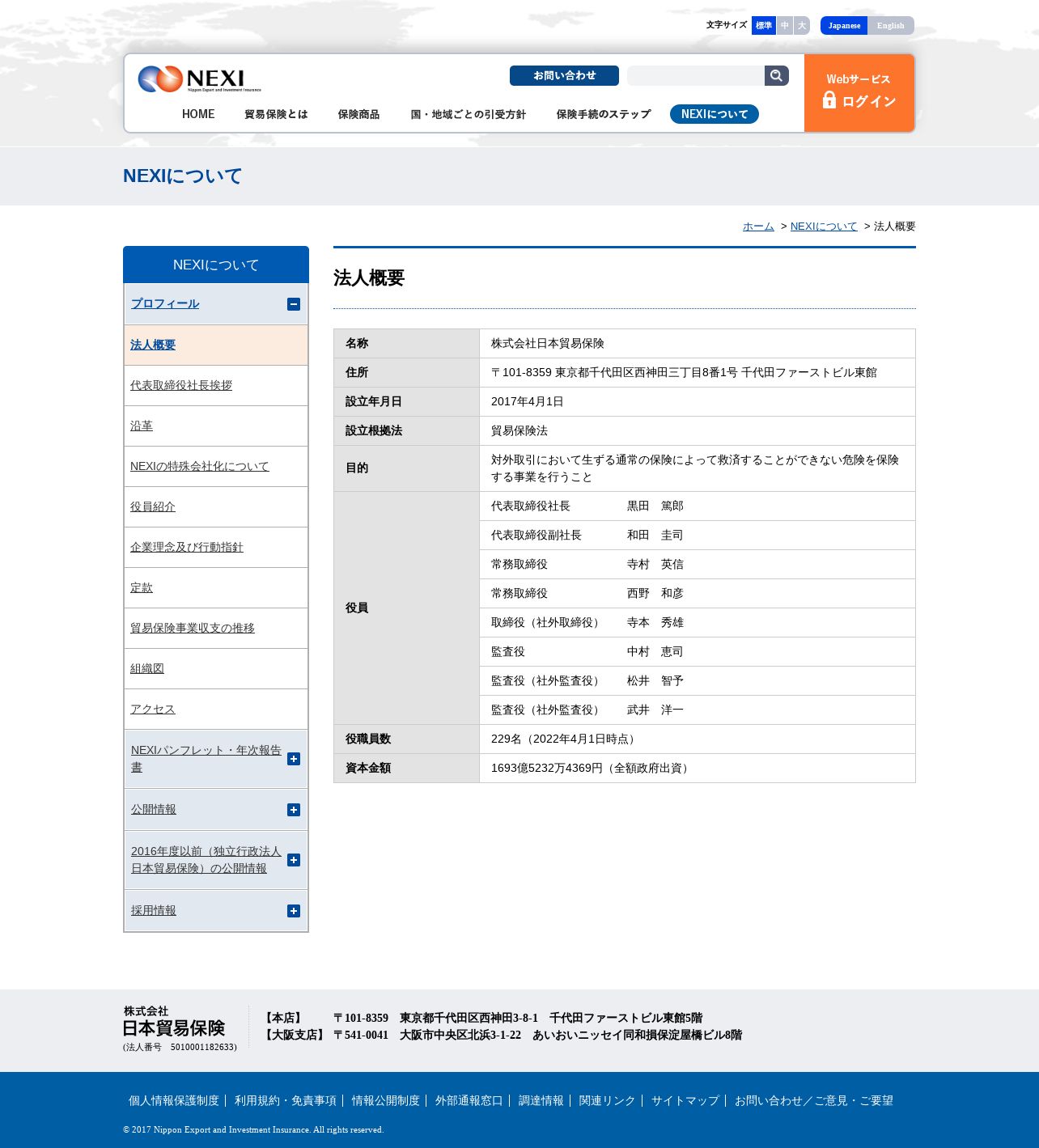This screenshot has width=1039, height=1148.
Task: Open 代表取締役社長挨拶 sidebar link
Action: point(181,385)
